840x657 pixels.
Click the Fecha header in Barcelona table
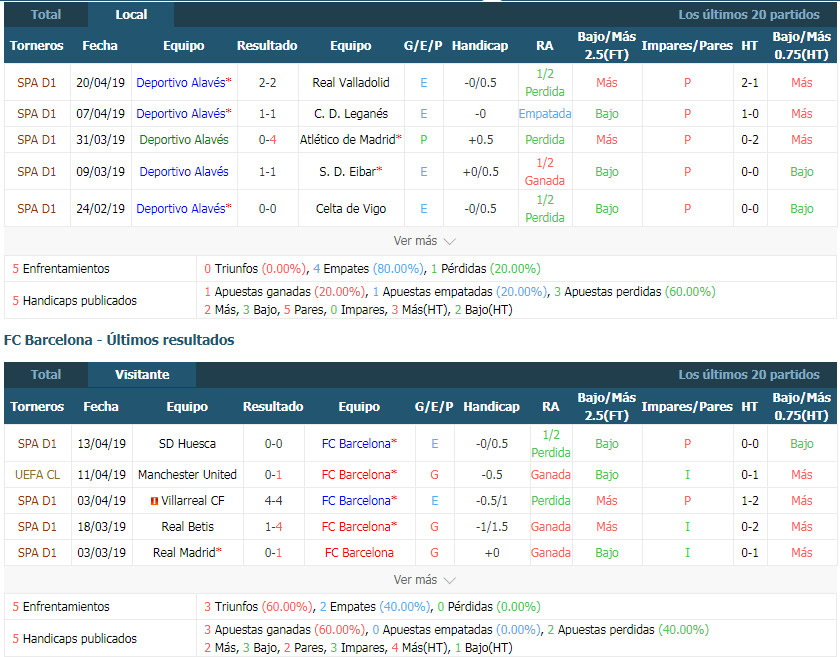coord(101,406)
